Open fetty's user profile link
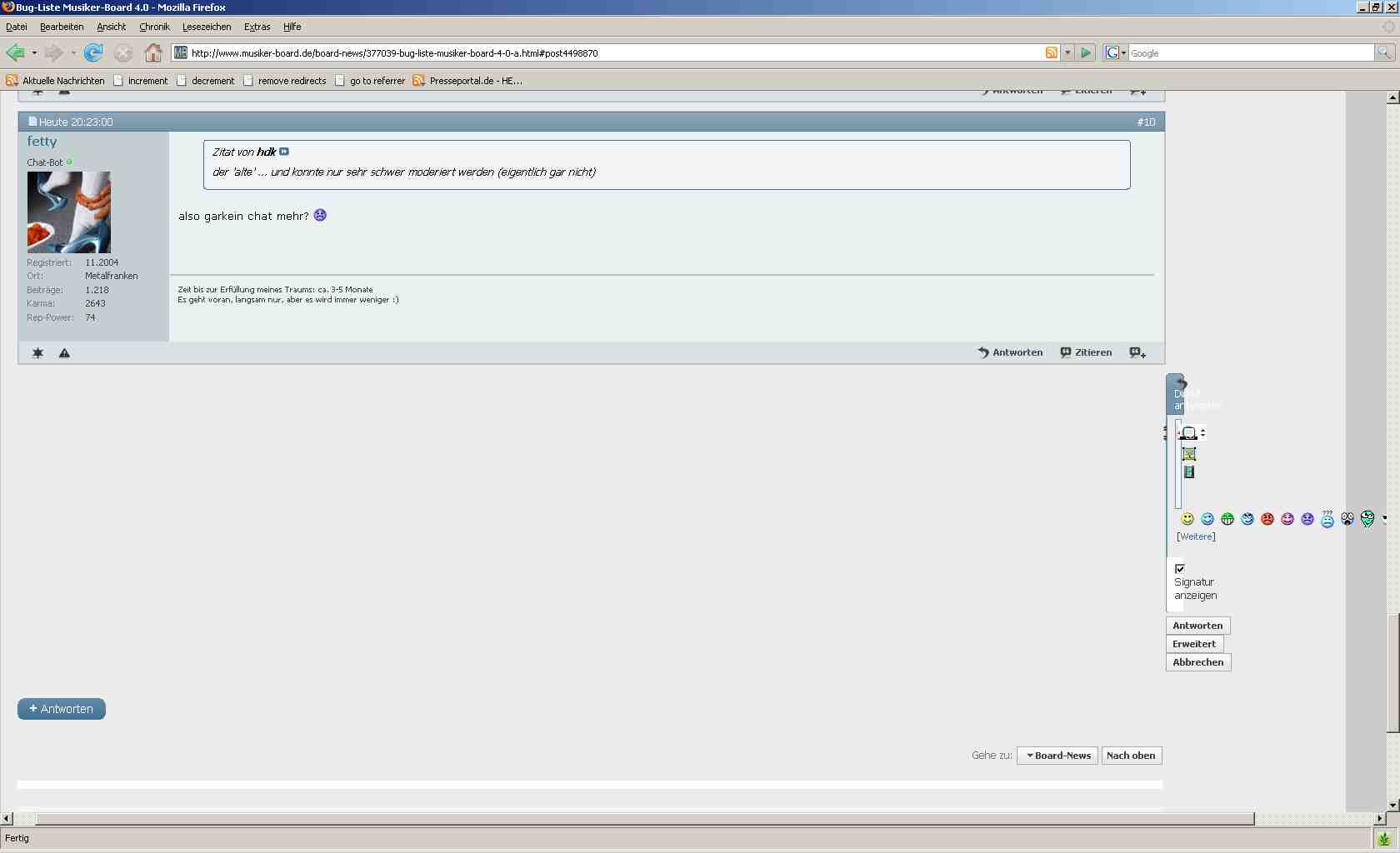The image size is (1400, 853). (42, 142)
